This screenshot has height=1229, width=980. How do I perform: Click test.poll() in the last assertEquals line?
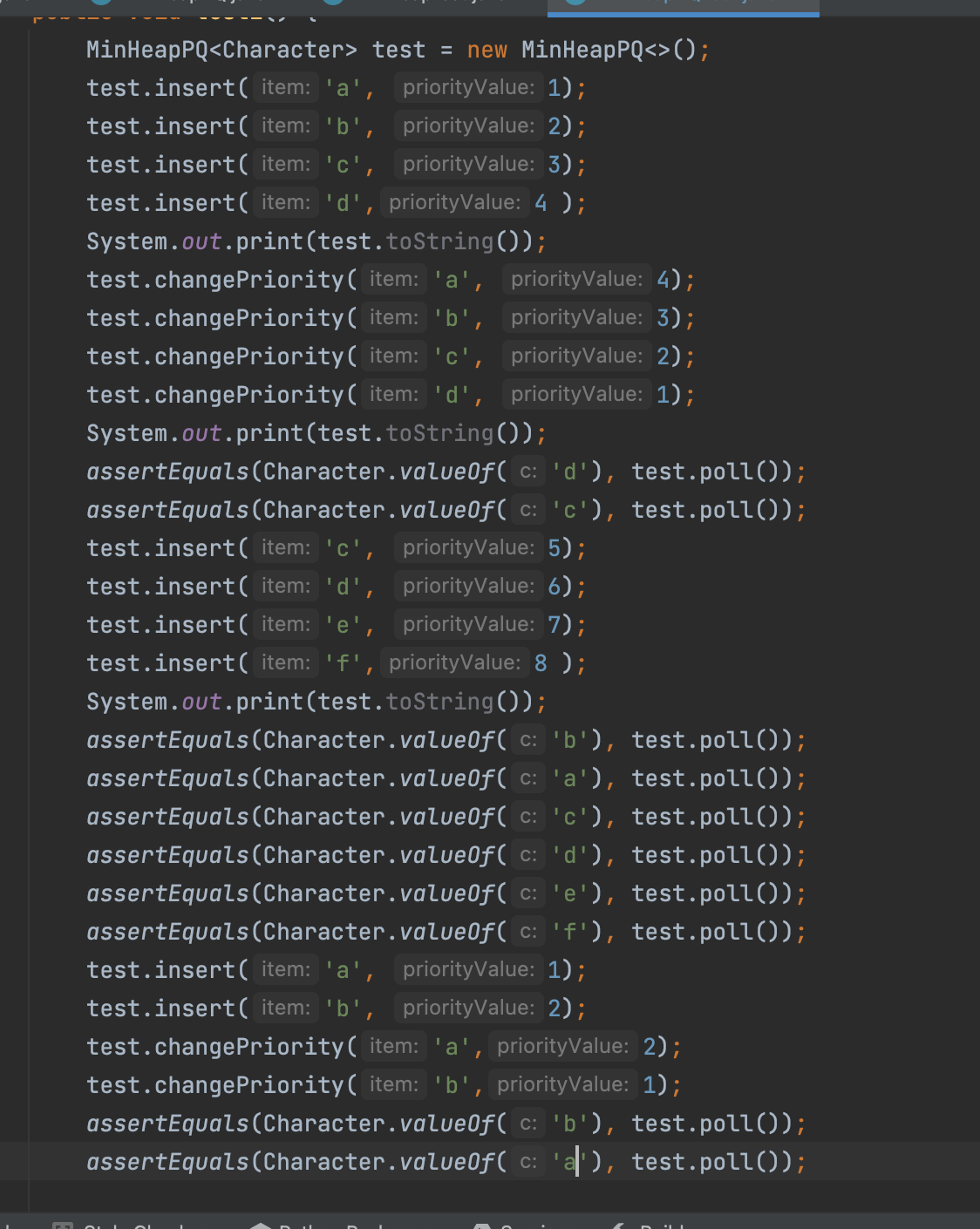711,1162
